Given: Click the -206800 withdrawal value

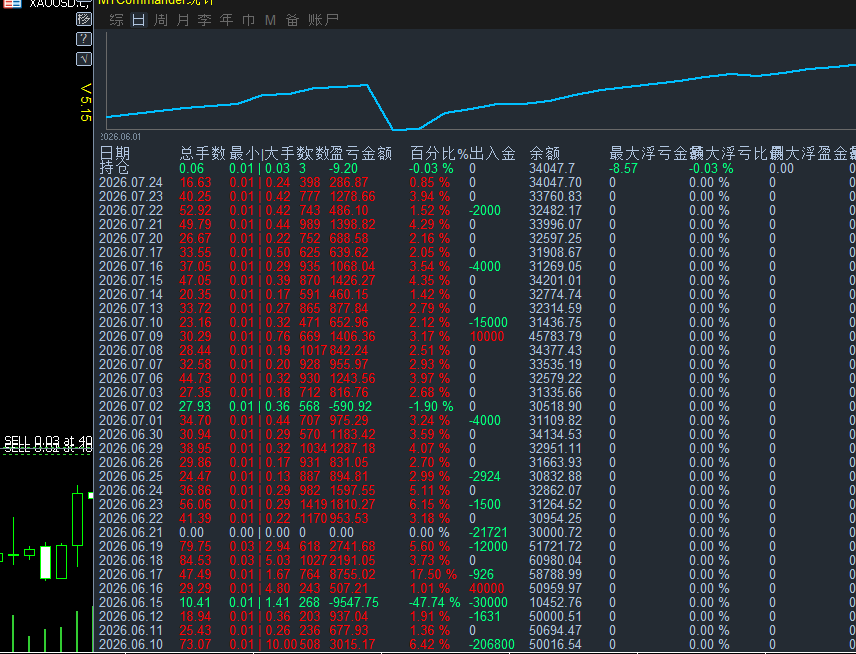Looking at the screenshot, I should tap(492, 645).
